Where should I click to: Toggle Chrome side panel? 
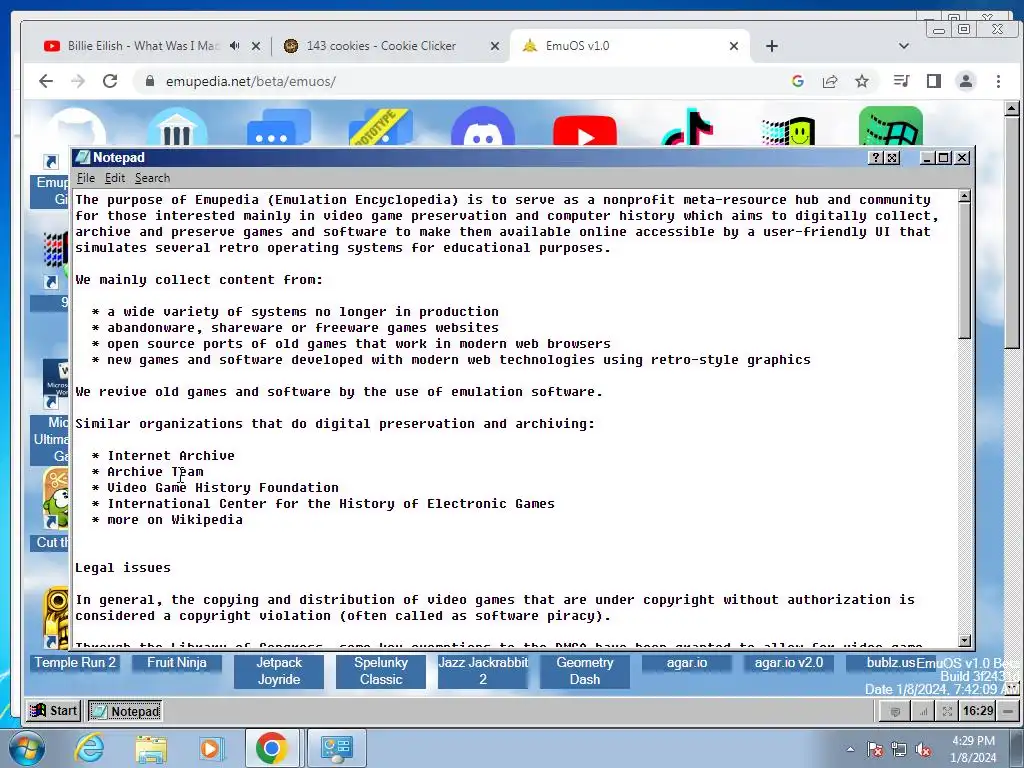click(x=934, y=81)
